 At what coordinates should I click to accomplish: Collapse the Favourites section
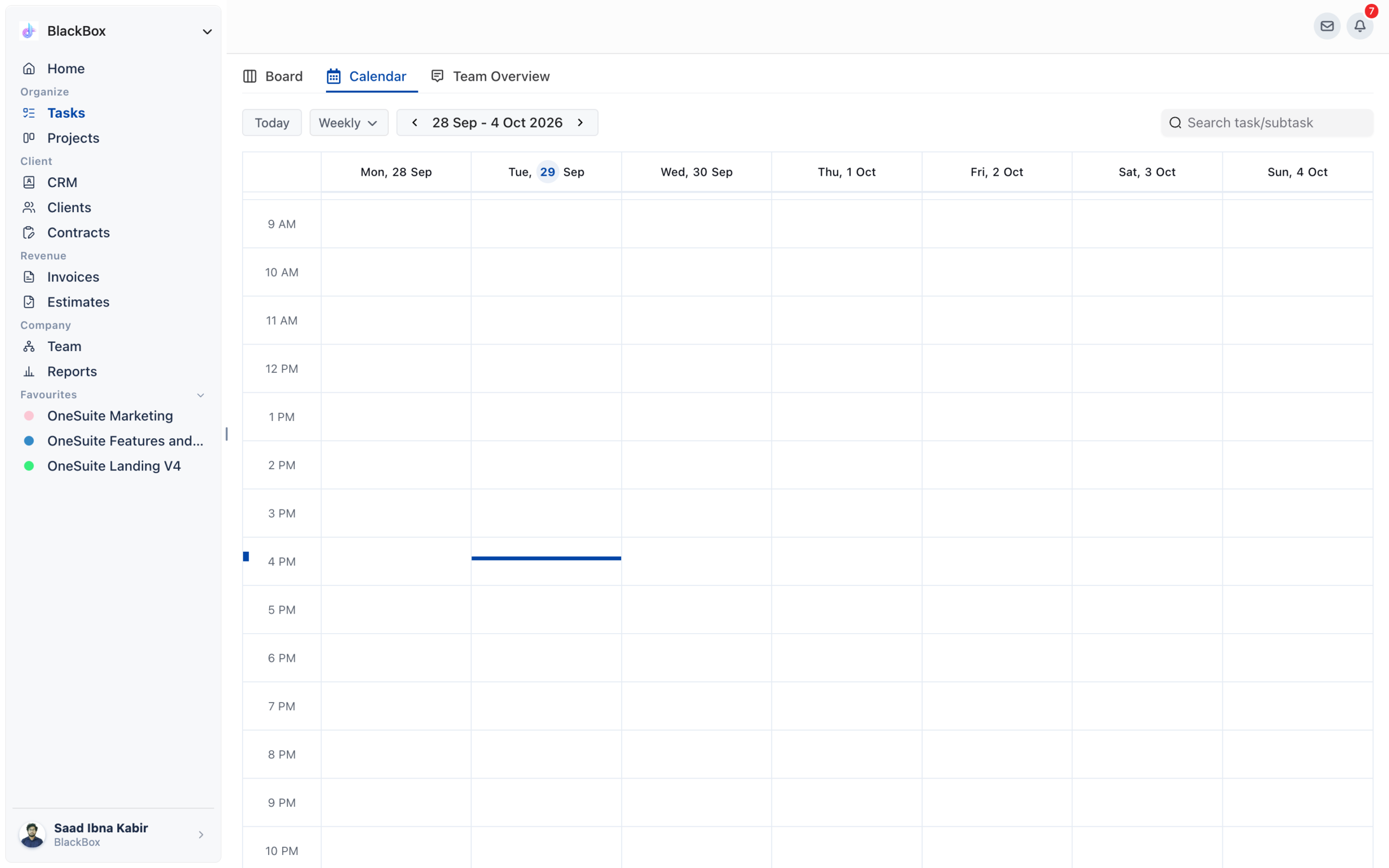point(200,395)
